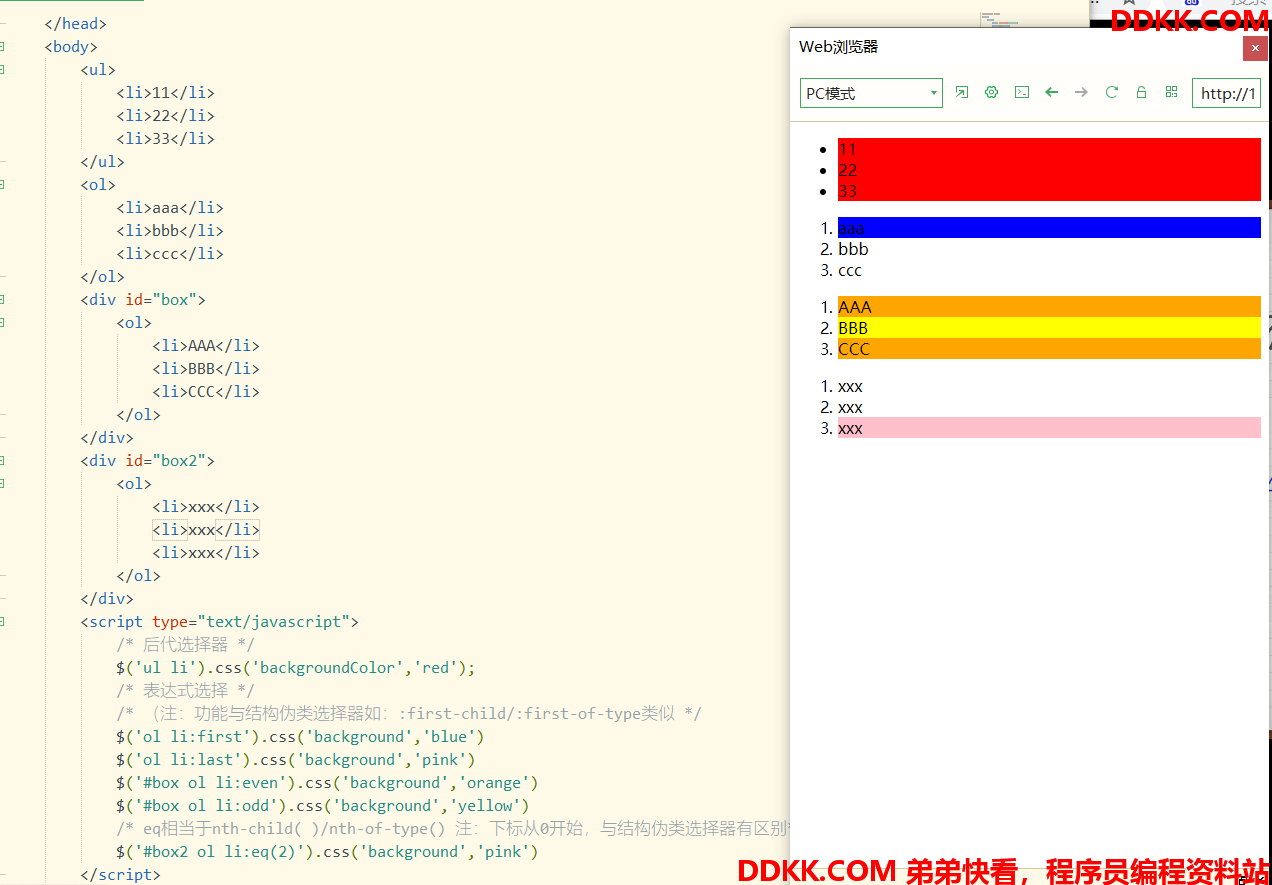Click red item 11 in the preview

click(1049, 149)
